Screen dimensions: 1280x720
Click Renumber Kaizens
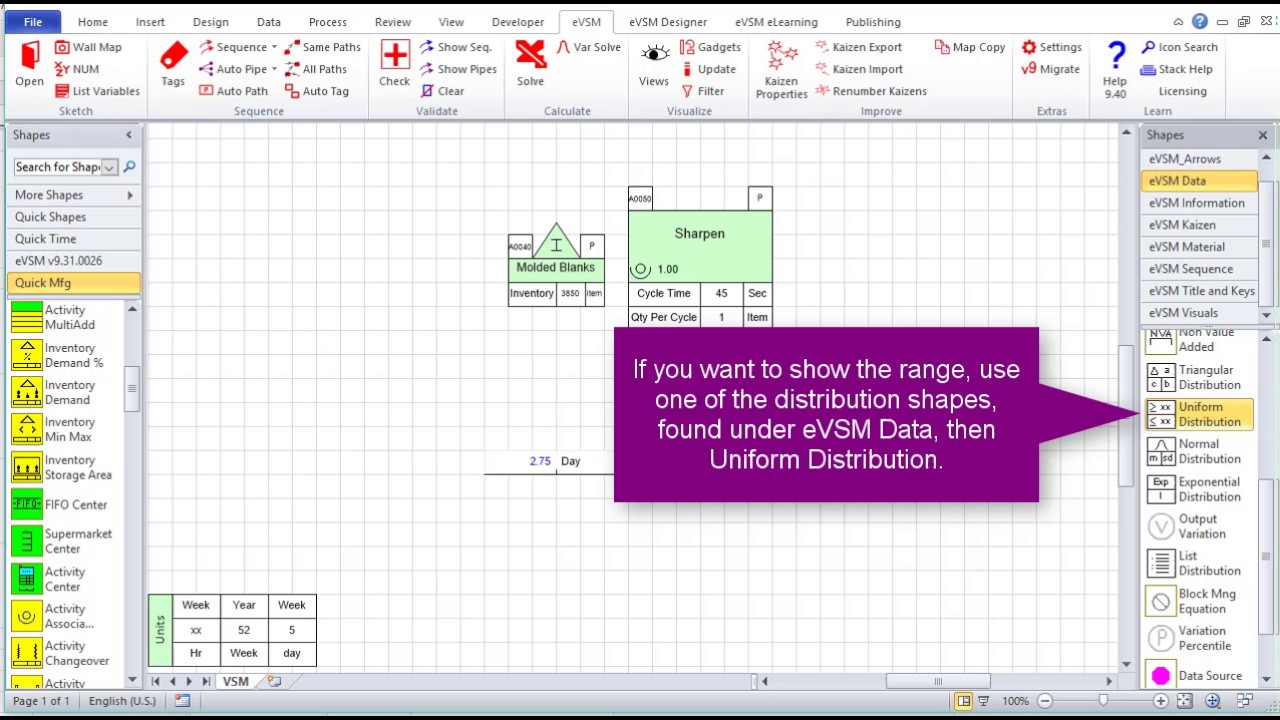coord(870,91)
